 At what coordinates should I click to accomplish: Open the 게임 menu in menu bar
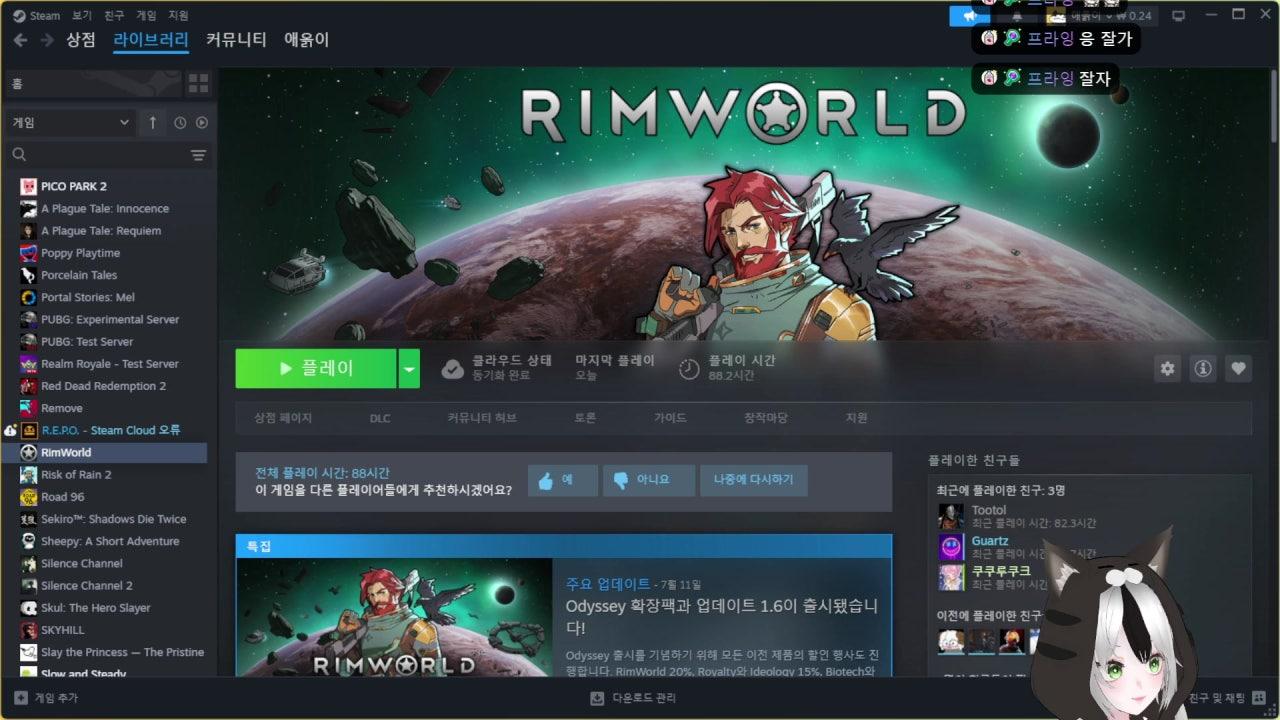(146, 15)
